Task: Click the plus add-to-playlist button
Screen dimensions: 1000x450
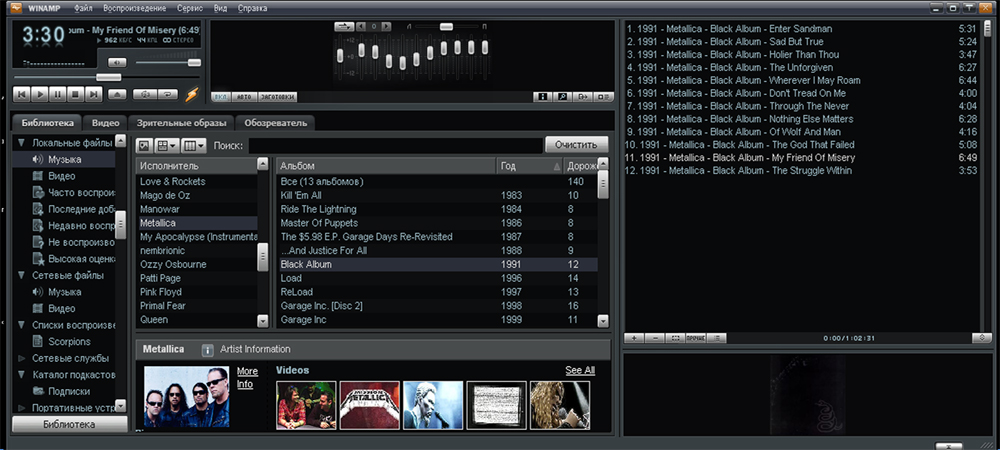Action: pos(635,338)
